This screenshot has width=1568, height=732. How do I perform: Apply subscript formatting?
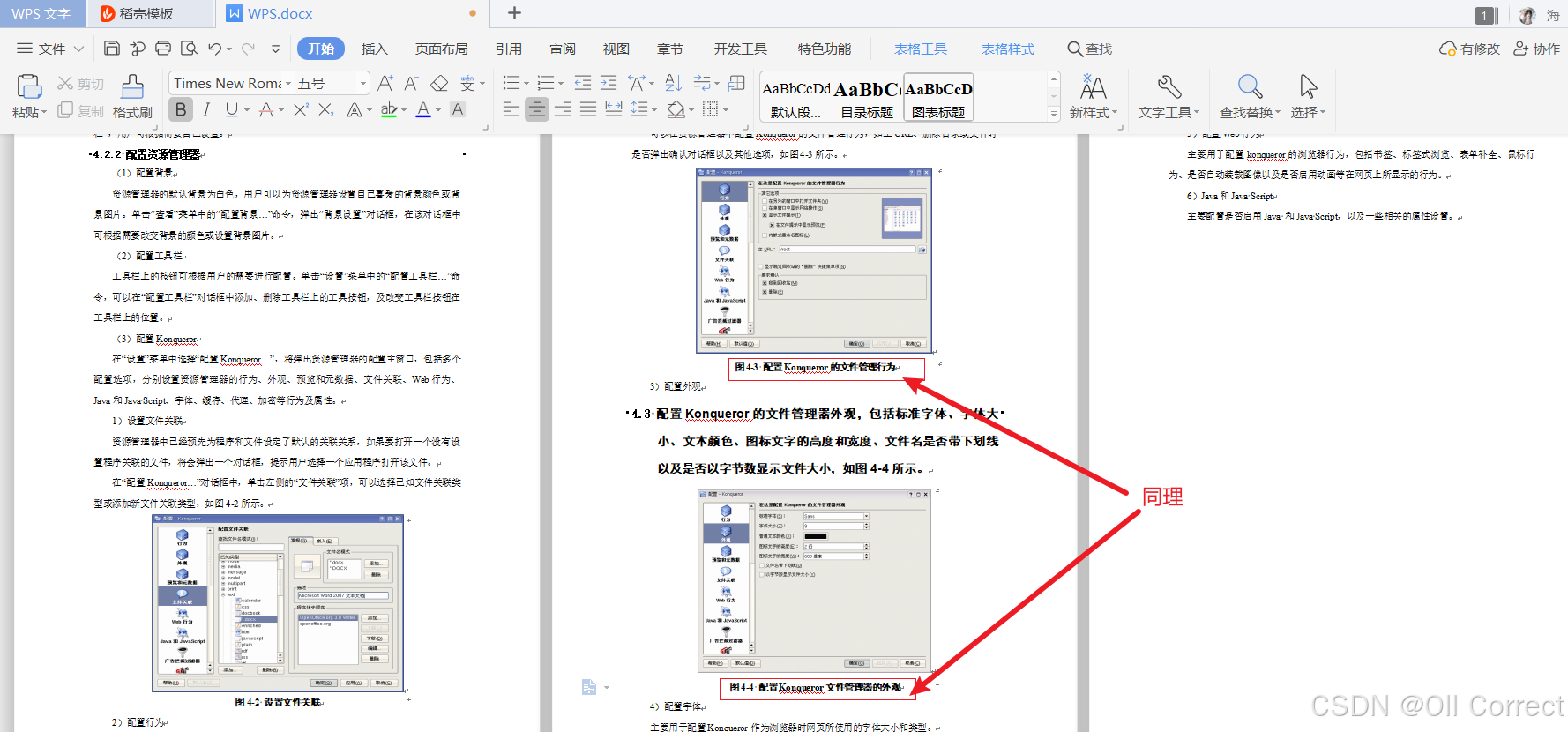point(326,109)
